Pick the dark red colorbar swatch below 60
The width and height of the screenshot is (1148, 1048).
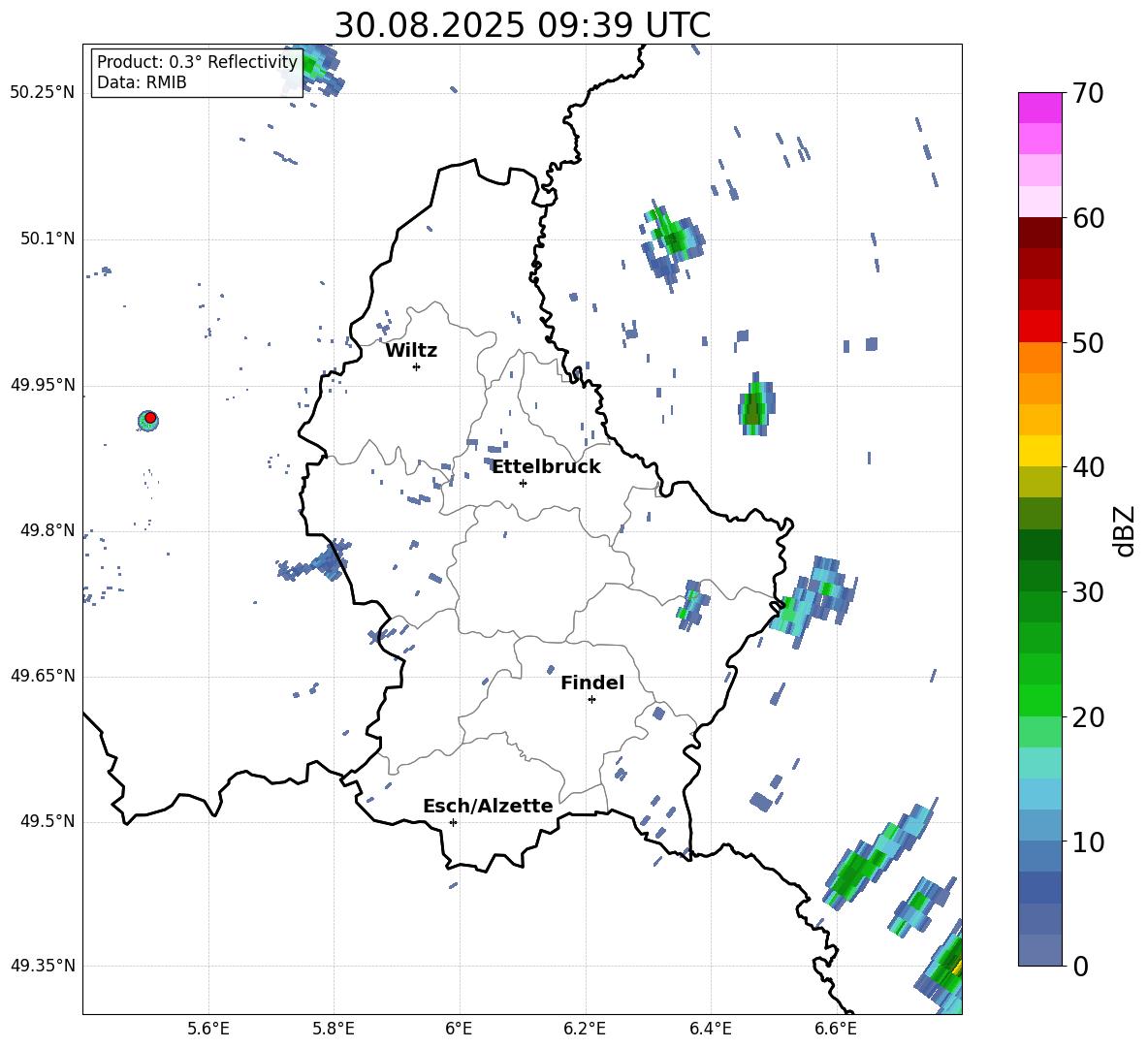tap(1039, 233)
